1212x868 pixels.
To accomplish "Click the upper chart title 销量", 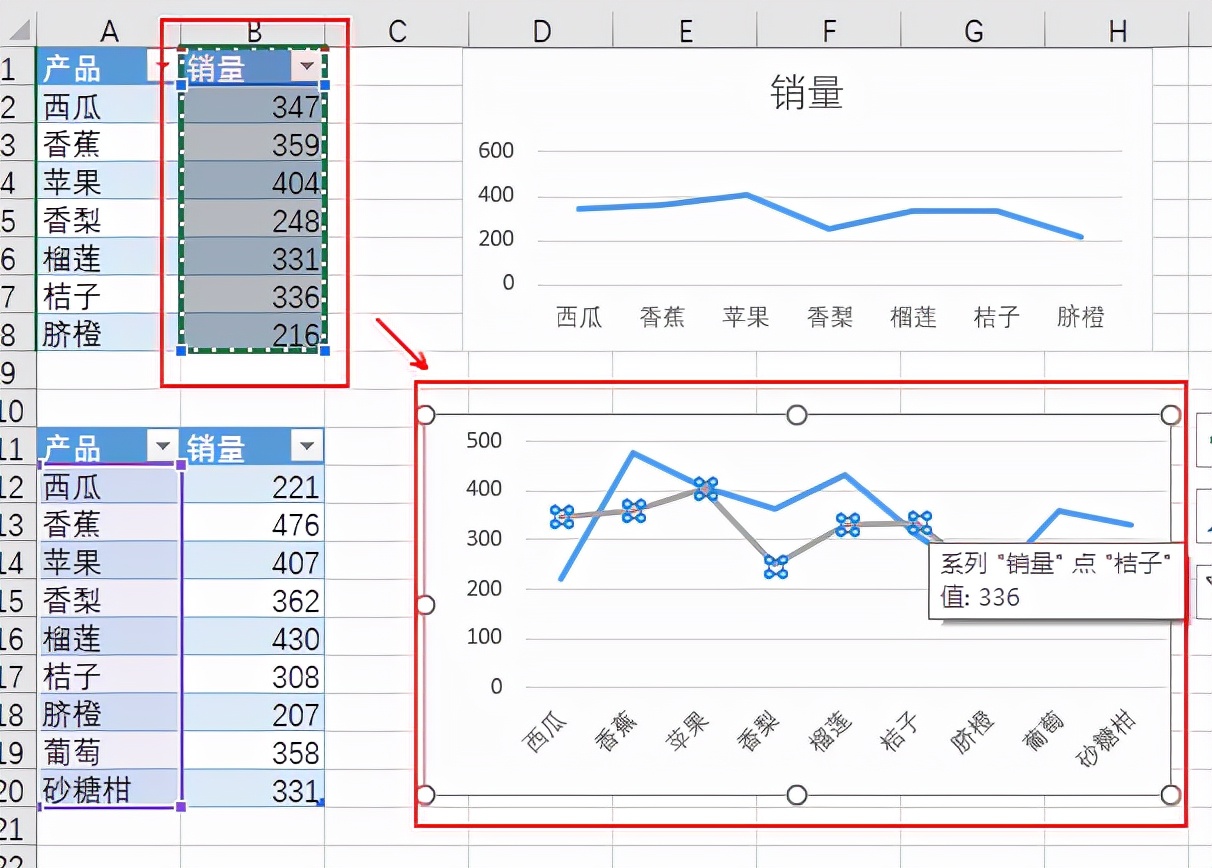I will pos(807,93).
